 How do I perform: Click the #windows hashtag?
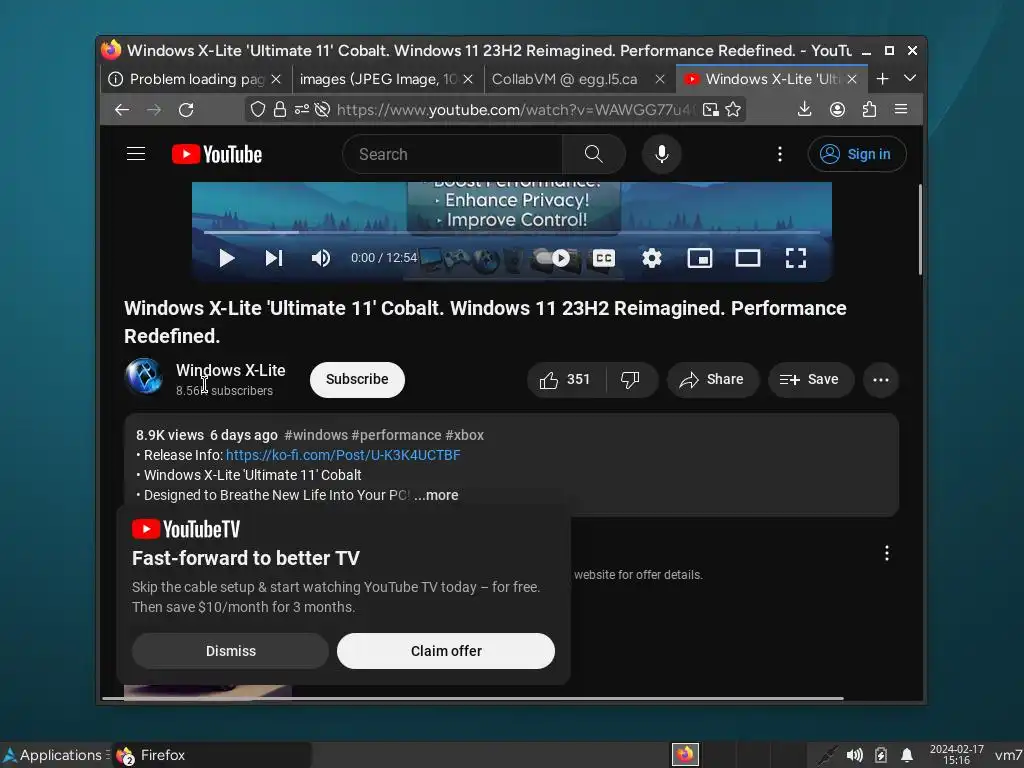click(316, 435)
